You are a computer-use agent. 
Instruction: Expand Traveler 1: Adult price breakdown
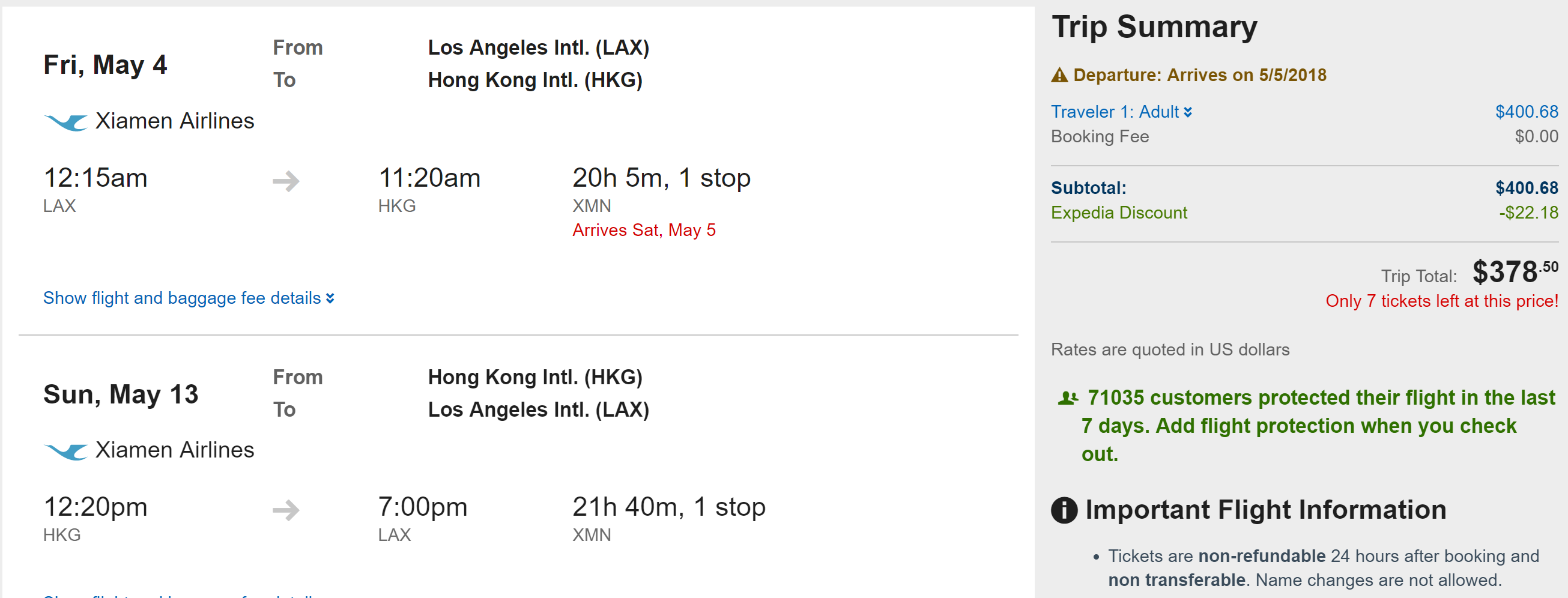point(1121,112)
